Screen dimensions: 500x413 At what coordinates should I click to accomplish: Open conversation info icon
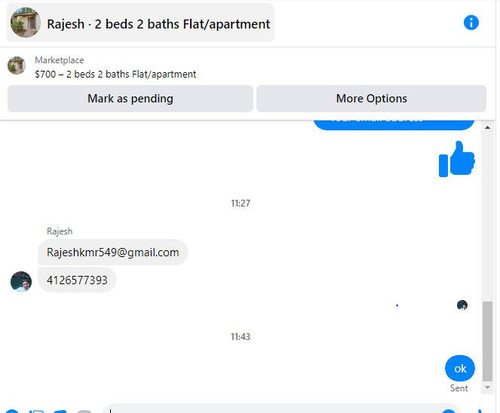(471, 23)
